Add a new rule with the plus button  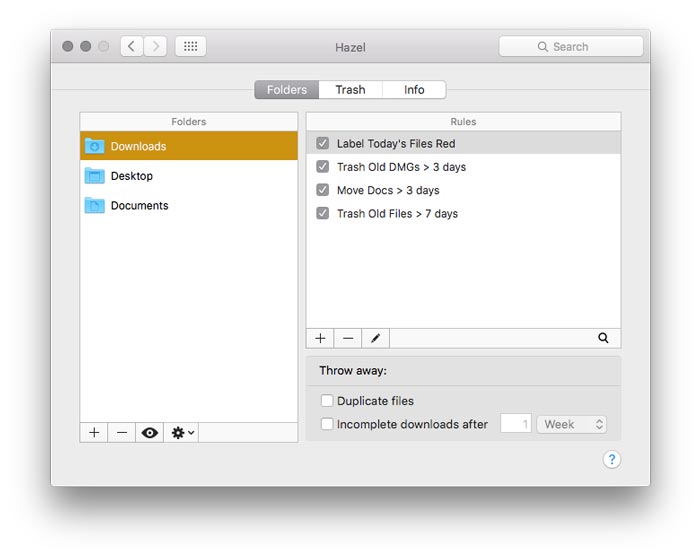pyautogui.click(x=320, y=338)
